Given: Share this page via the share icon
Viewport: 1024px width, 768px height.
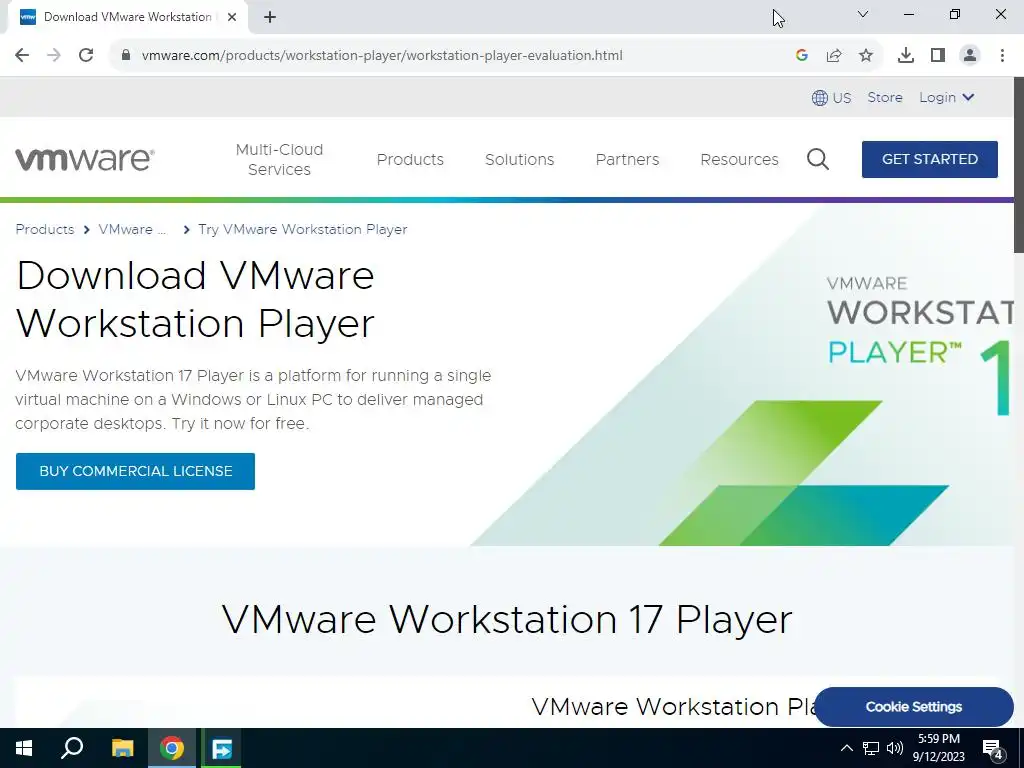Looking at the screenshot, I should [834, 56].
